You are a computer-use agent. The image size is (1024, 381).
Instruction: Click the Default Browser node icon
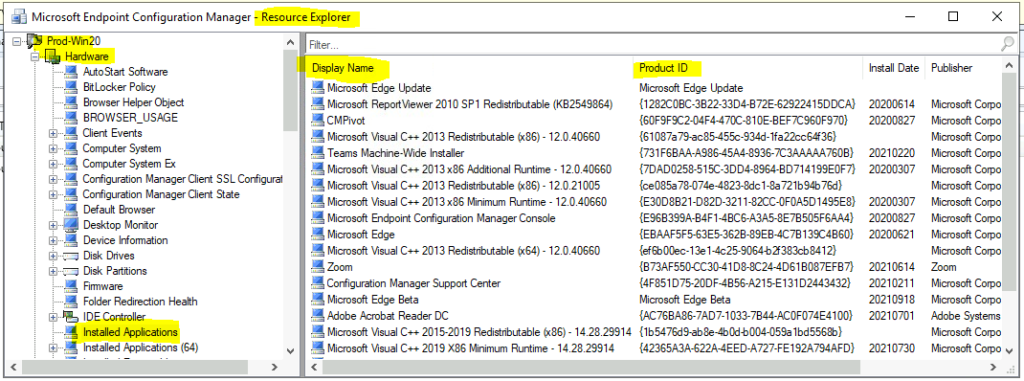coord(71,210)
